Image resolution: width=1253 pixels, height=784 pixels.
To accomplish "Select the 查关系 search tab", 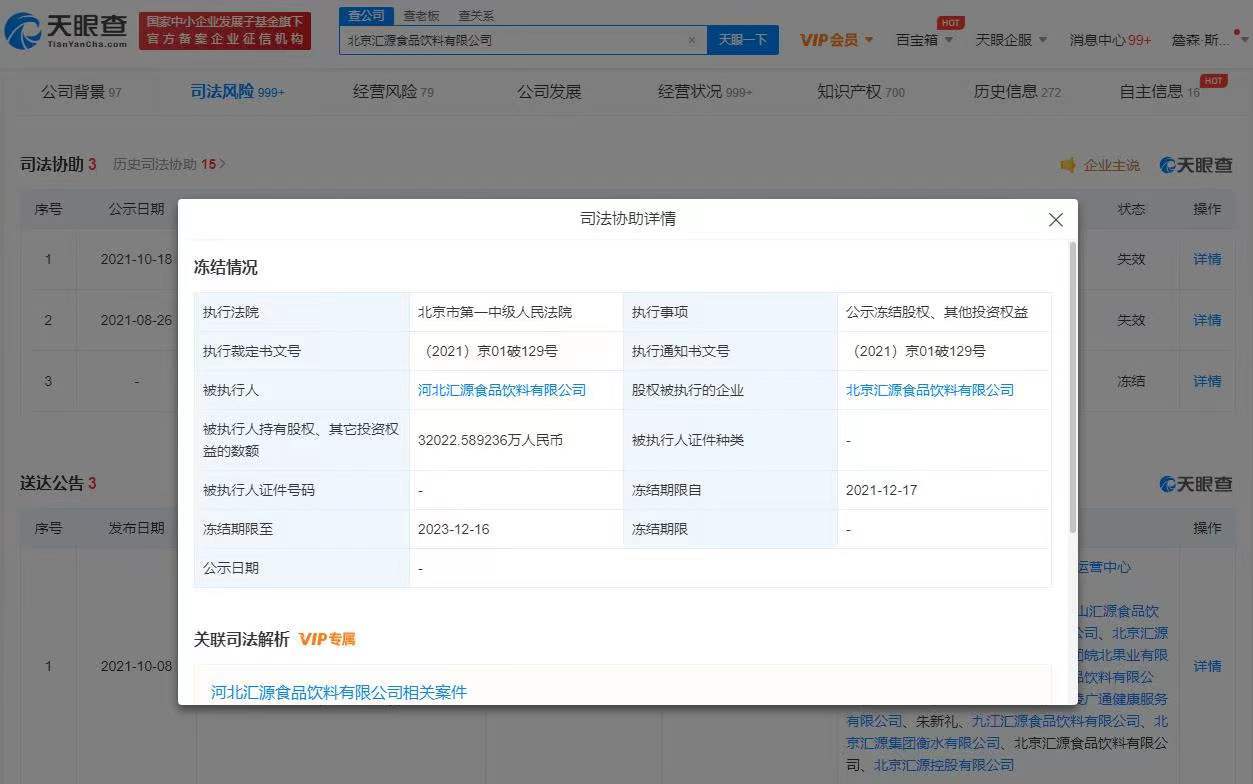I will click(x=476, y=16).
